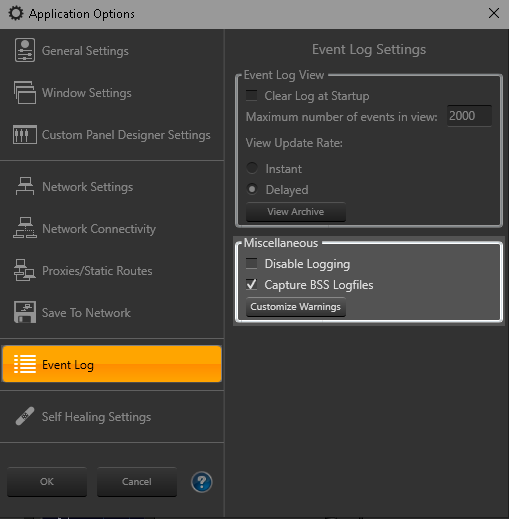Click the Window Settings stacked-windows icon
The height and width of the screenshot is (519, 509).
25,92
